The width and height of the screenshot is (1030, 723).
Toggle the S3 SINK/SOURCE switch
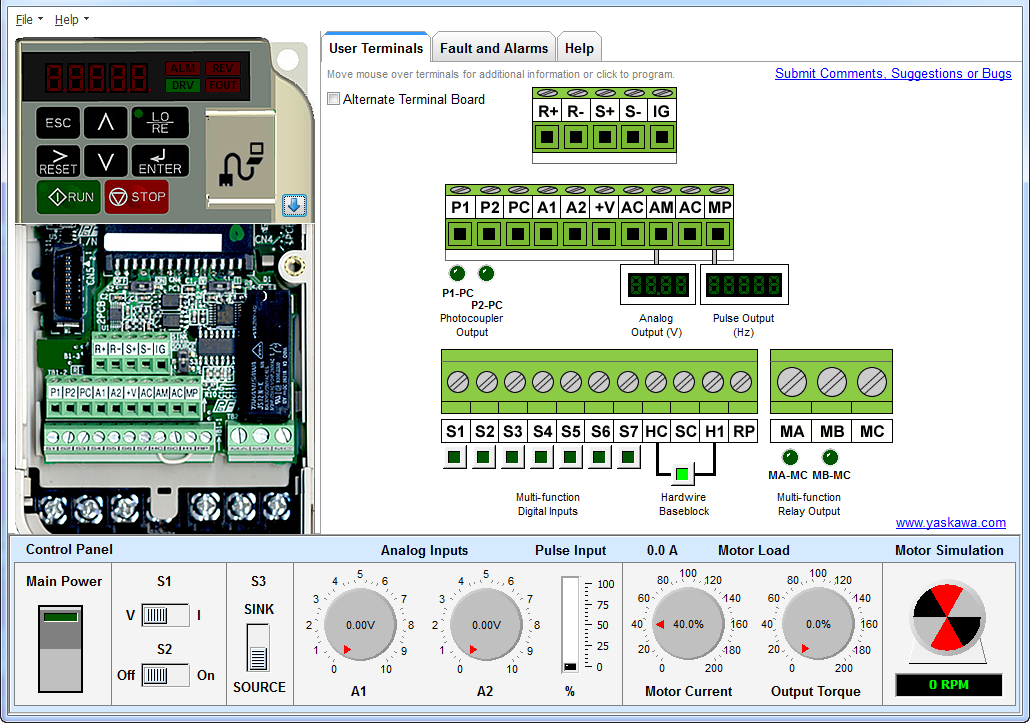coord(258,648)
